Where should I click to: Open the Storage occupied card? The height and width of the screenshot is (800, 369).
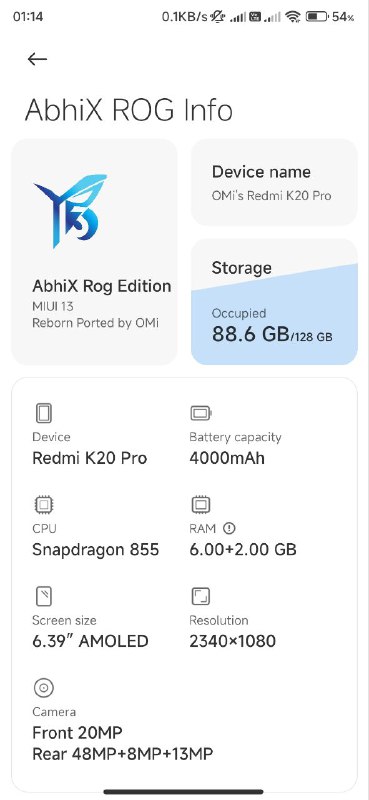(x=274, y=302)
